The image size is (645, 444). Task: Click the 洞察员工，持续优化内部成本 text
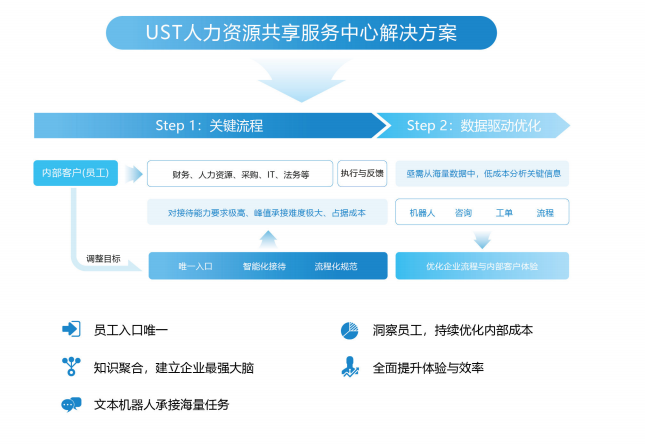453,330
